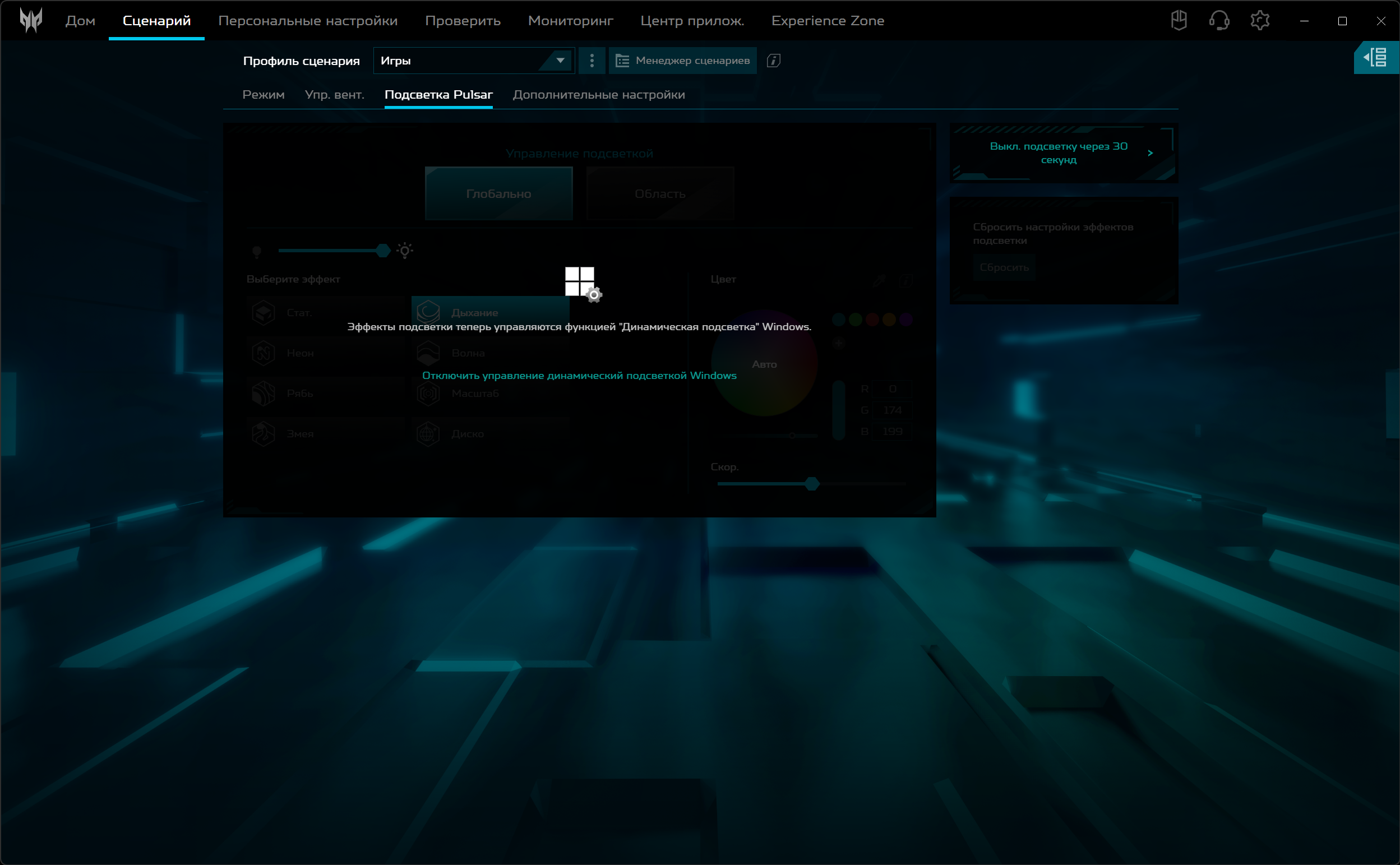Viewport: 1400px width, 865px height.
Task: Select the Глобально lighting control mode
Action: point(498,194)
